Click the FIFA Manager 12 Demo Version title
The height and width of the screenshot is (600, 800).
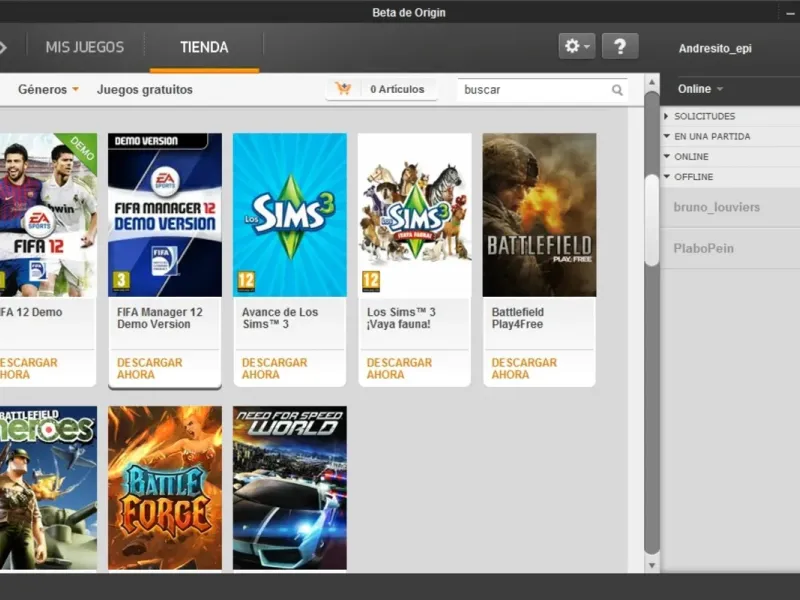(x=160, y=318)
